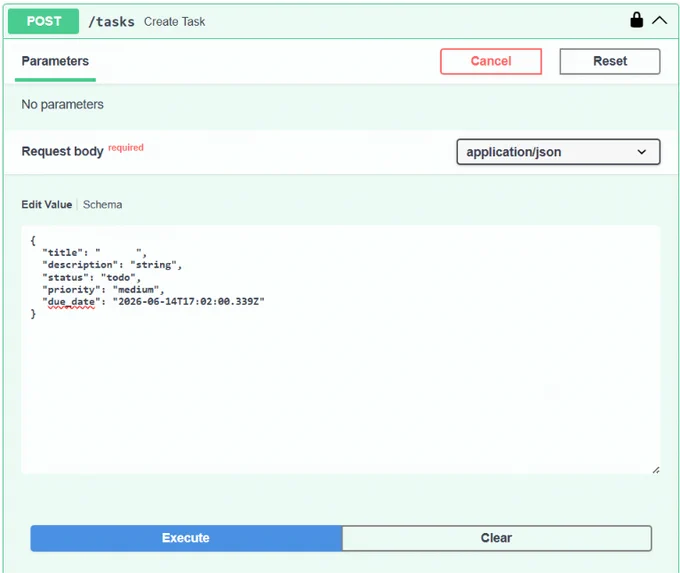The height and width of the screenshot is (573, 680).
Task: Click the Create Task summary text
Action: point(174,22)
